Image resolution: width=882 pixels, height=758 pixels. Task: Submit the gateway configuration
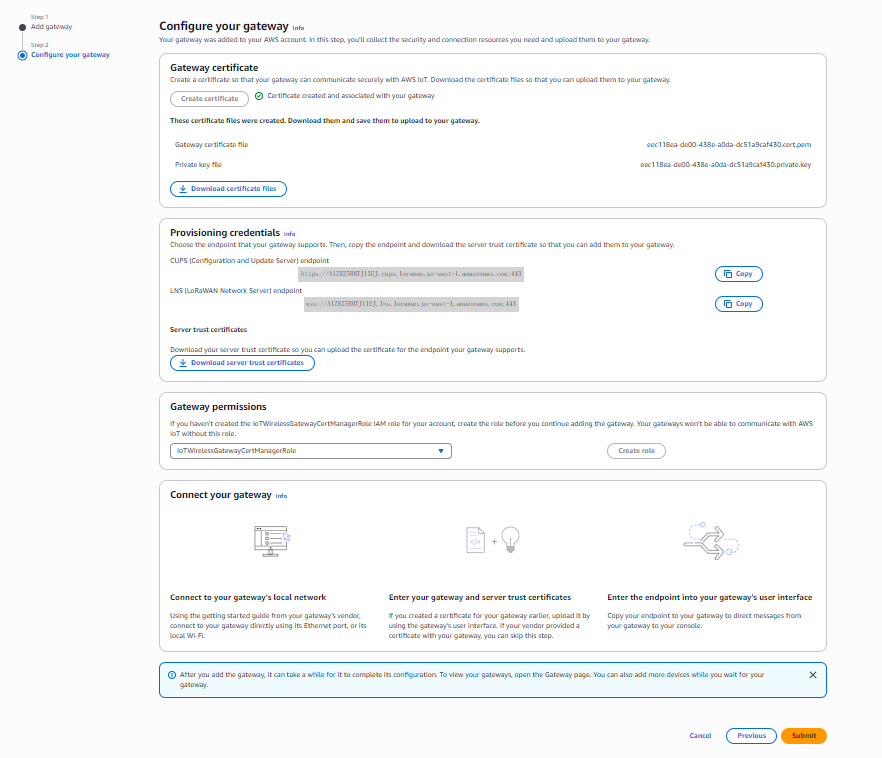coord(803,736)
